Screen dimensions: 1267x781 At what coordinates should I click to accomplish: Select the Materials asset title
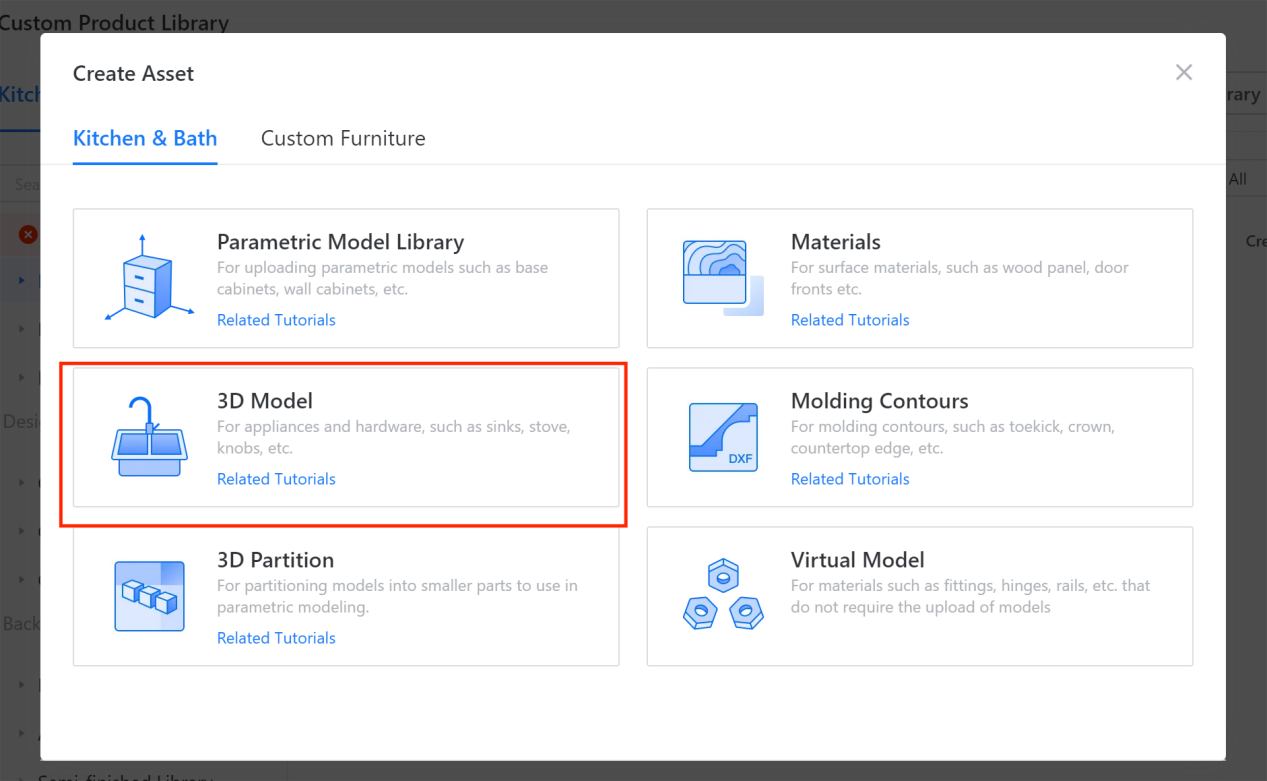pos(835,242)
